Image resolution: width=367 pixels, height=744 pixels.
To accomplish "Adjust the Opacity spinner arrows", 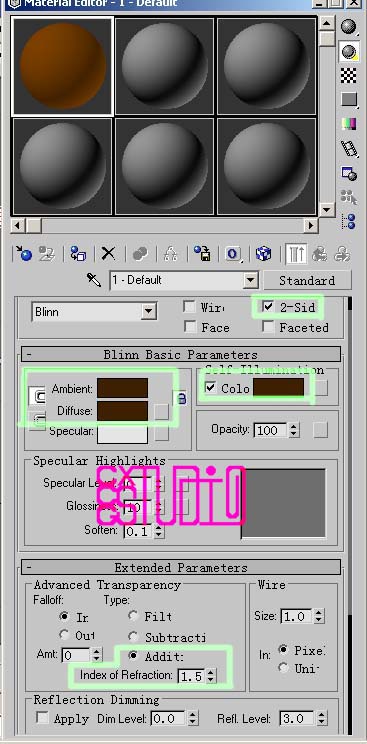I will (294, 430).
